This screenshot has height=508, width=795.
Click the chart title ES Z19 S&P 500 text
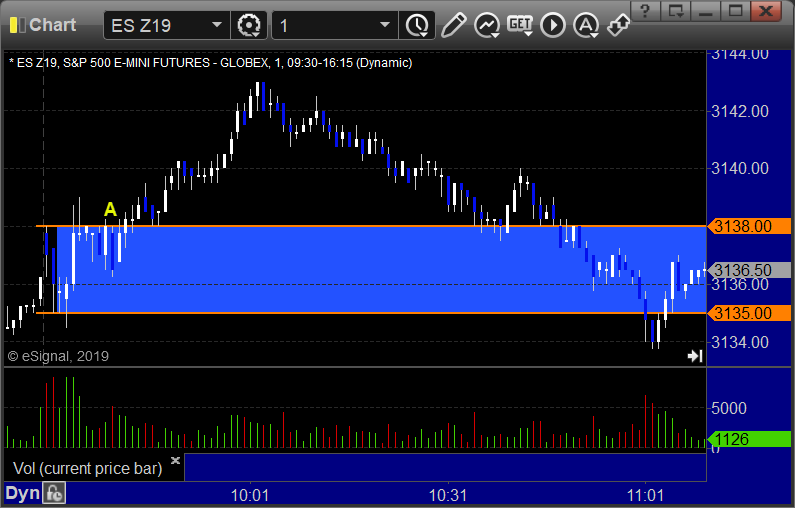(210, 63)
